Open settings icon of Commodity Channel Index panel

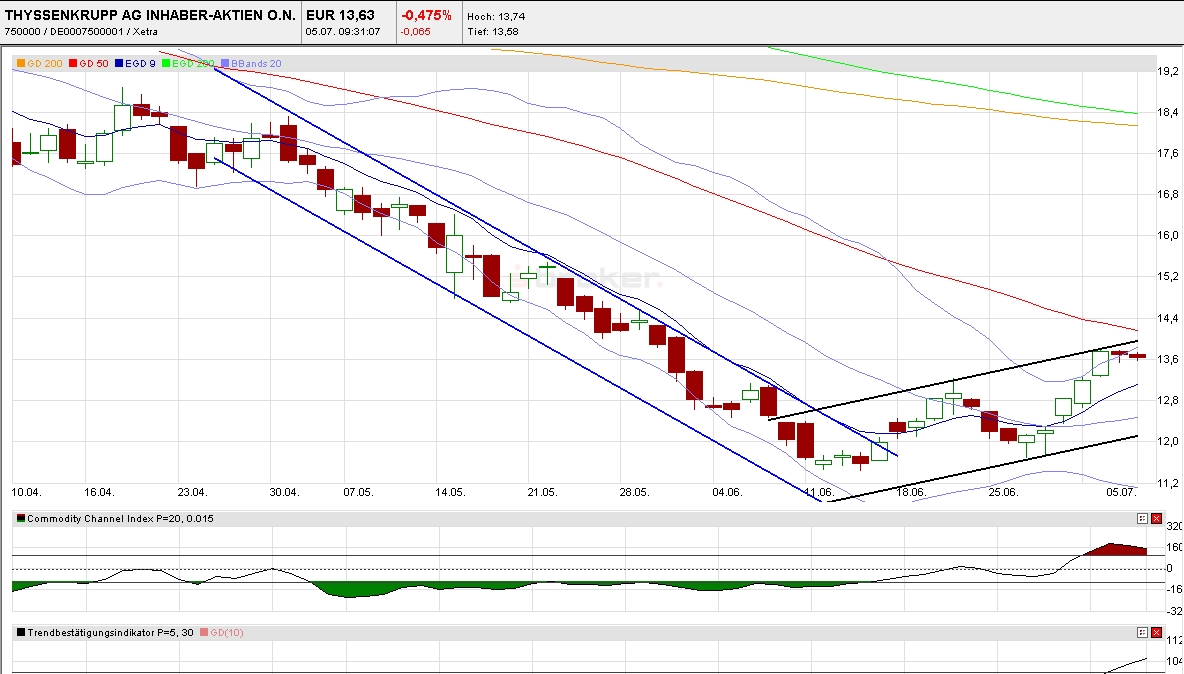click(x=1142, y=519)
